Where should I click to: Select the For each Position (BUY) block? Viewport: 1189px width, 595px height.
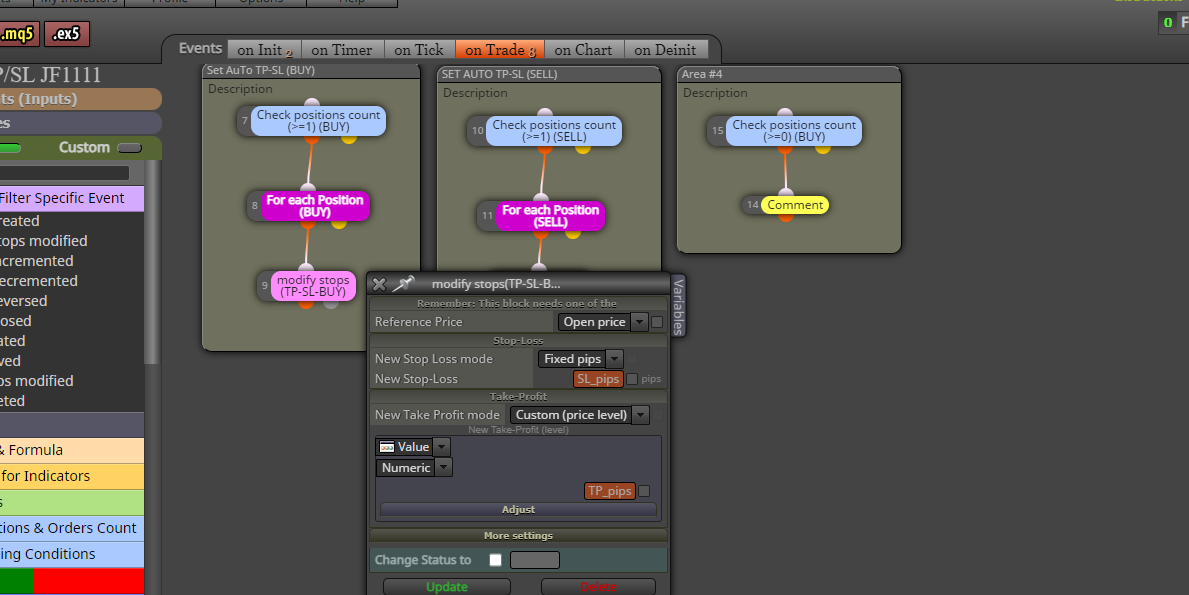pos(315,205)
